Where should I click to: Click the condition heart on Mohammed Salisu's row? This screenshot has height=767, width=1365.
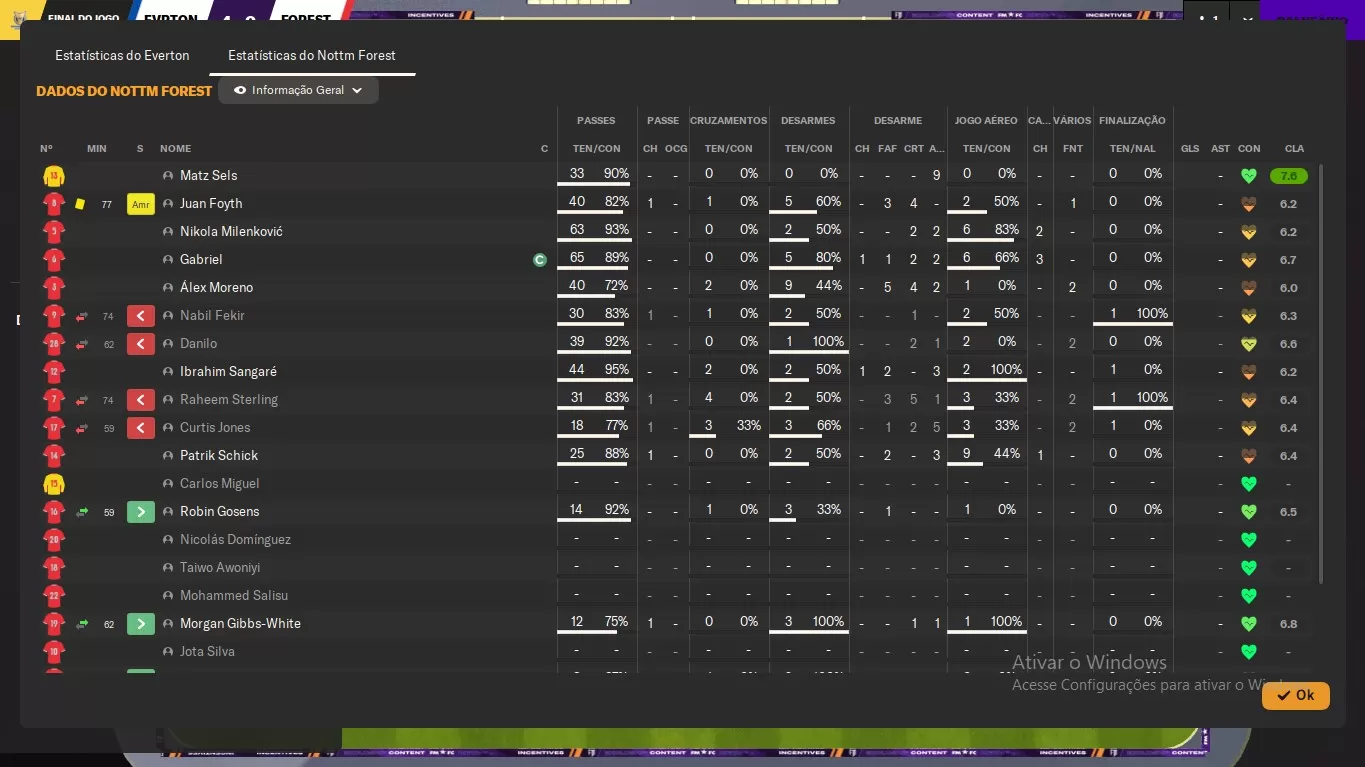click(1248, 596)
